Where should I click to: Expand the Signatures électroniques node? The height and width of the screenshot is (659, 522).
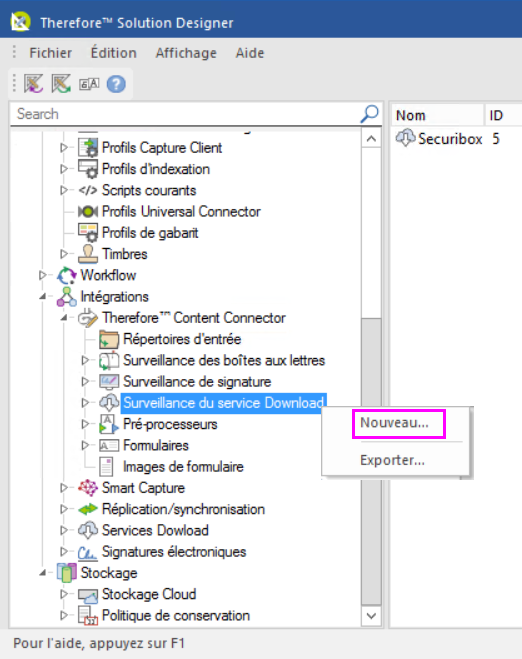tap(64, 552)
